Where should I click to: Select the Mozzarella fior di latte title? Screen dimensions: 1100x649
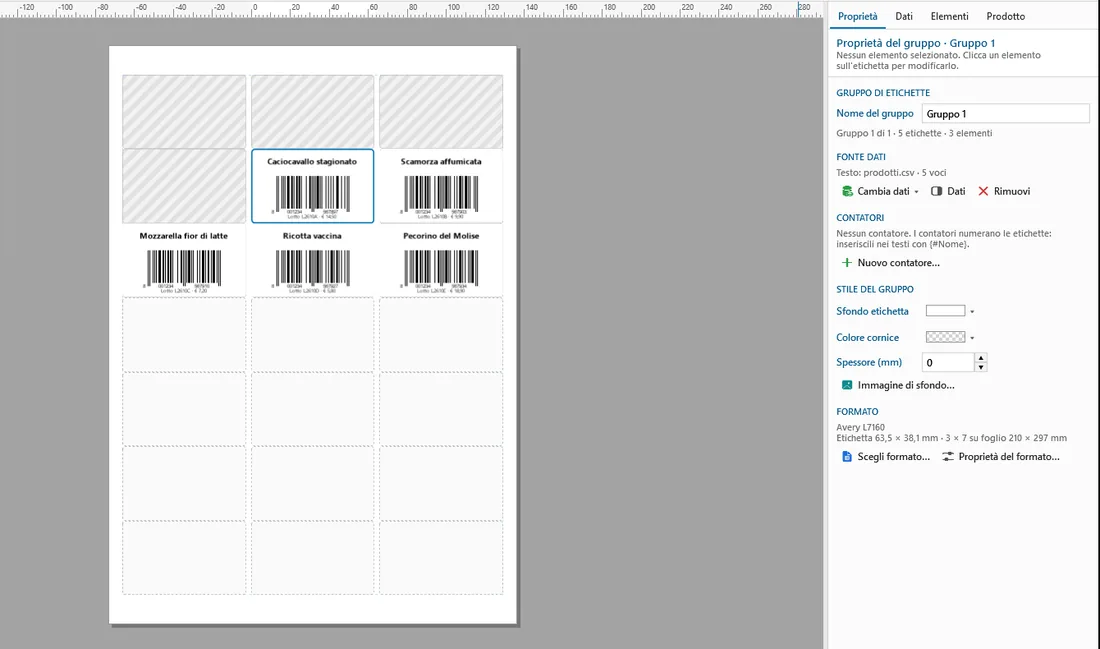(184, 236)
